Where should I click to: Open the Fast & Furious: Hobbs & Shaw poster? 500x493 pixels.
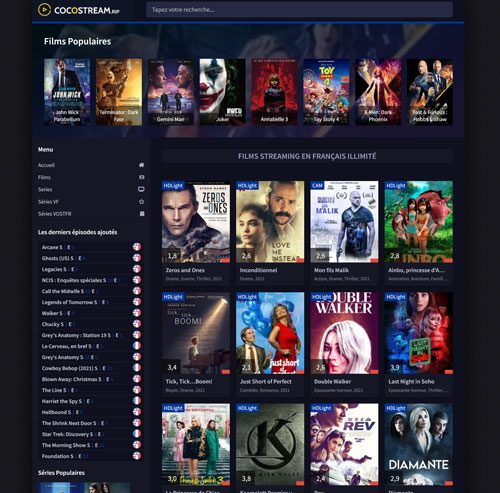pos(430,92)
